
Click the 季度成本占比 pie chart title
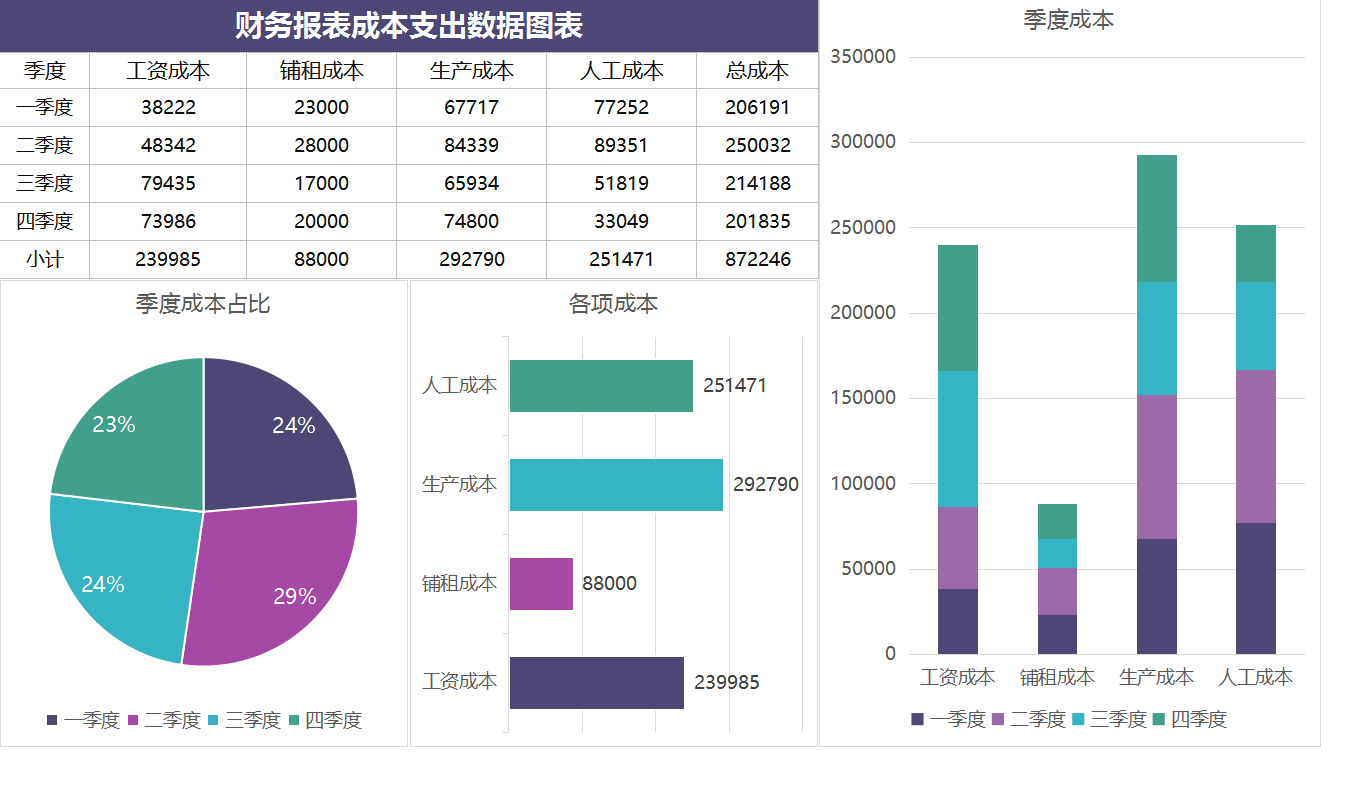pos(203,304)
